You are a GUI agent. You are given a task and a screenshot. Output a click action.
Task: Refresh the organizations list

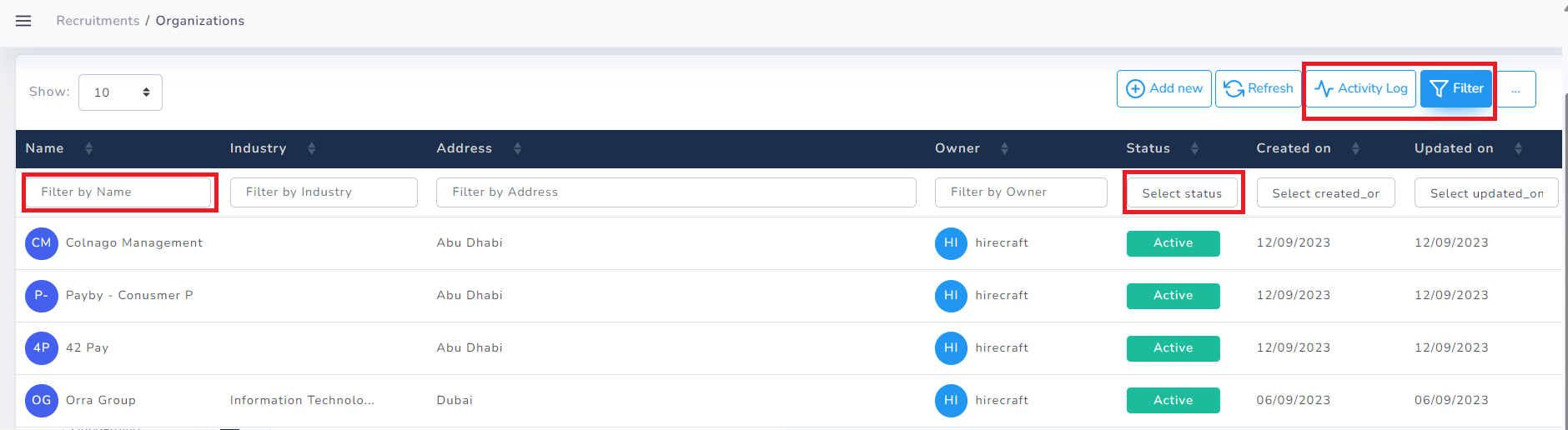pyautogui.click(x=1259, y=88)
